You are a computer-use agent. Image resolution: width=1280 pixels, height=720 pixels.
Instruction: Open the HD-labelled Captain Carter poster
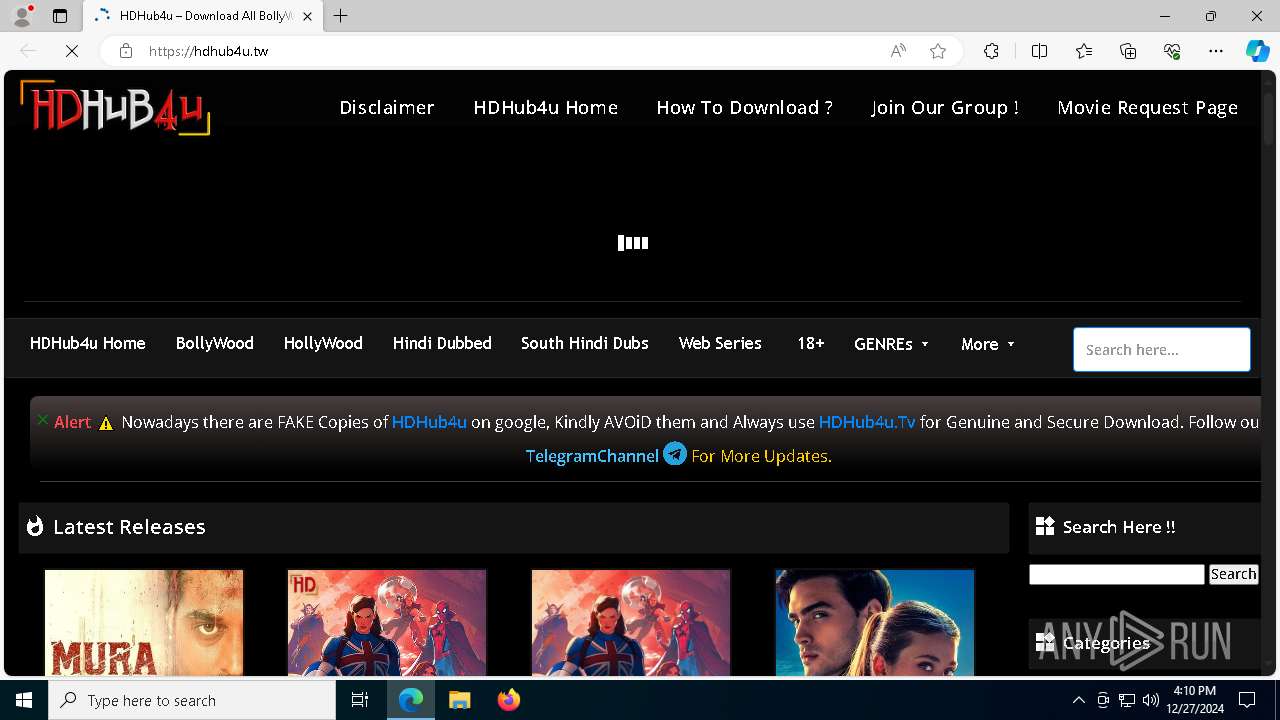pos(387,622)
